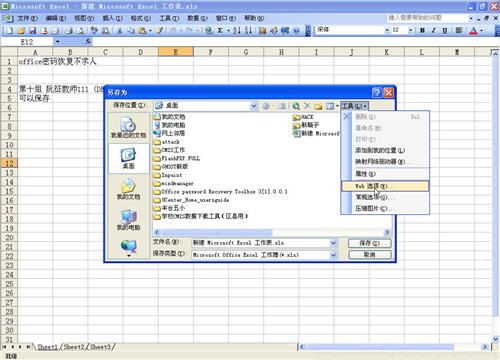Switch to the Sheet3 tab
Viewport: 500px width, 360px height.
tap(100, 347)
